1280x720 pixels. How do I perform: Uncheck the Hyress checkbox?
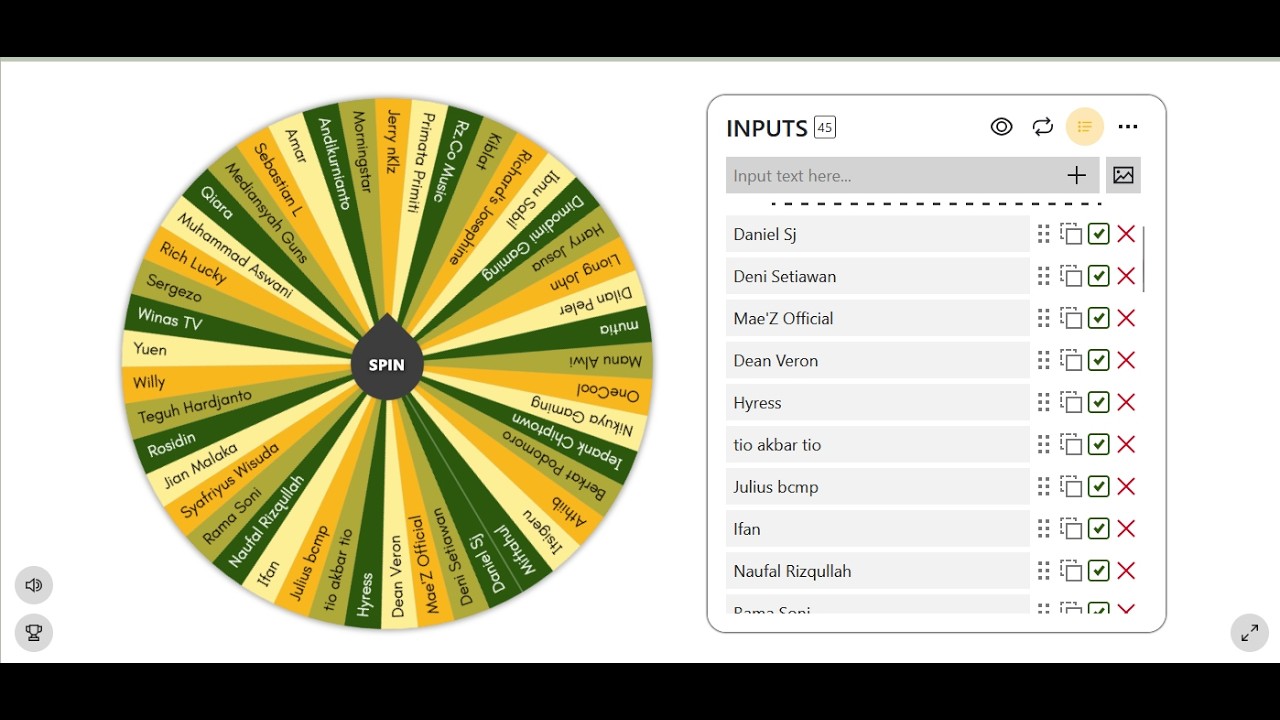click(1098, 402)
